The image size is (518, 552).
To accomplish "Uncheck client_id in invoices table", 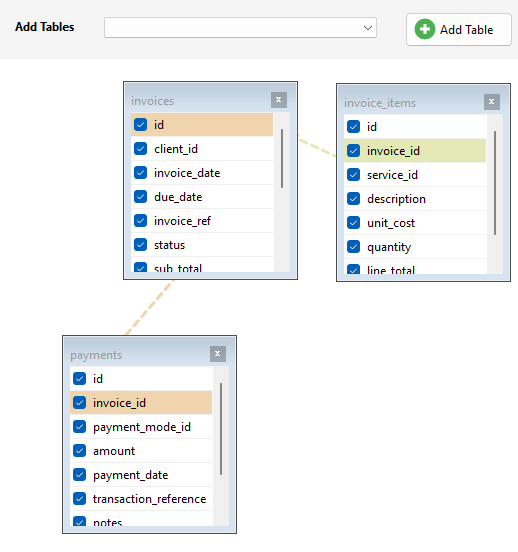I will 141,149.
